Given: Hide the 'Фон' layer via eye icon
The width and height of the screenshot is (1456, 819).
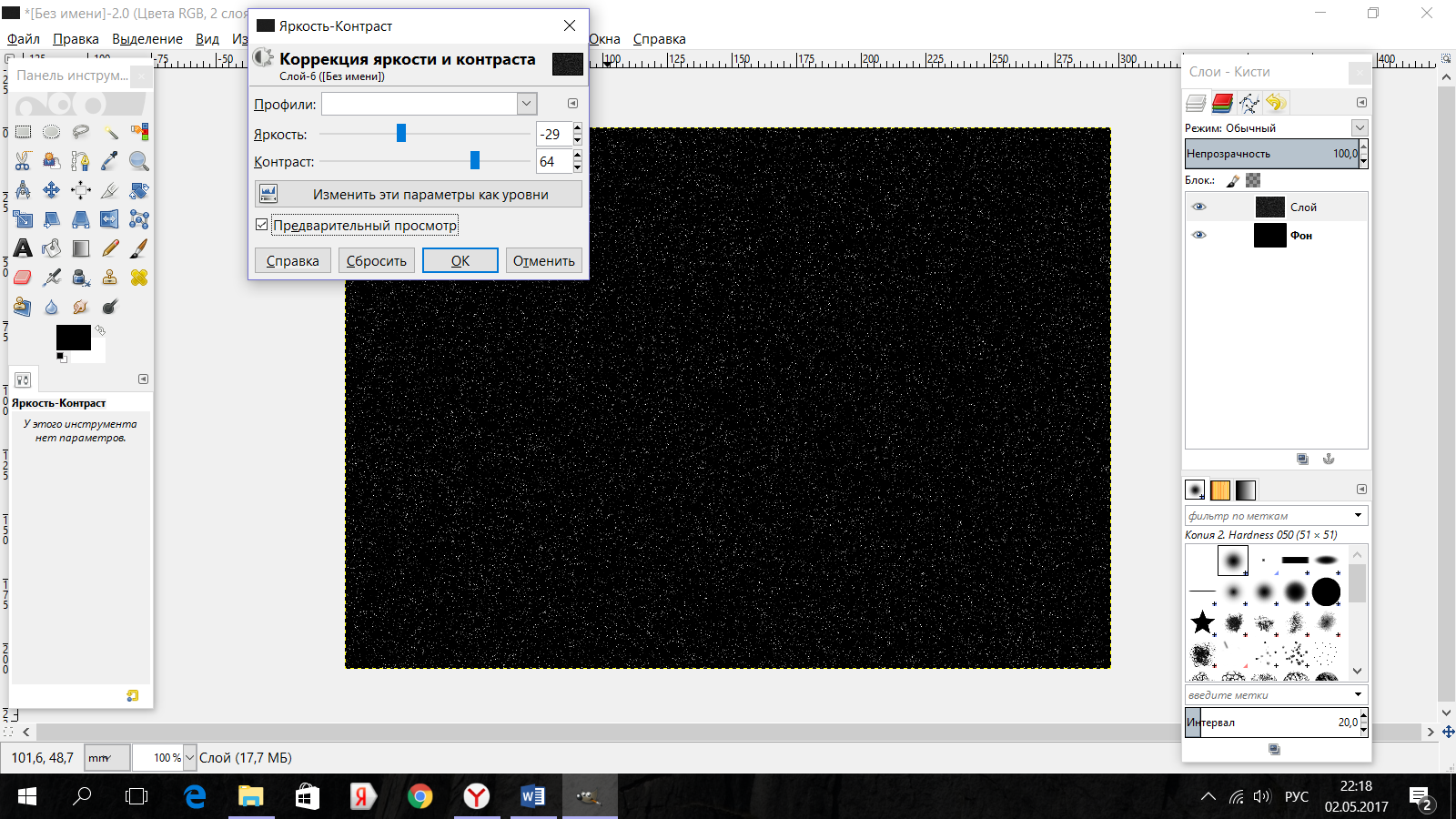Looking at the screenshot, I should tap(1199, 235).
